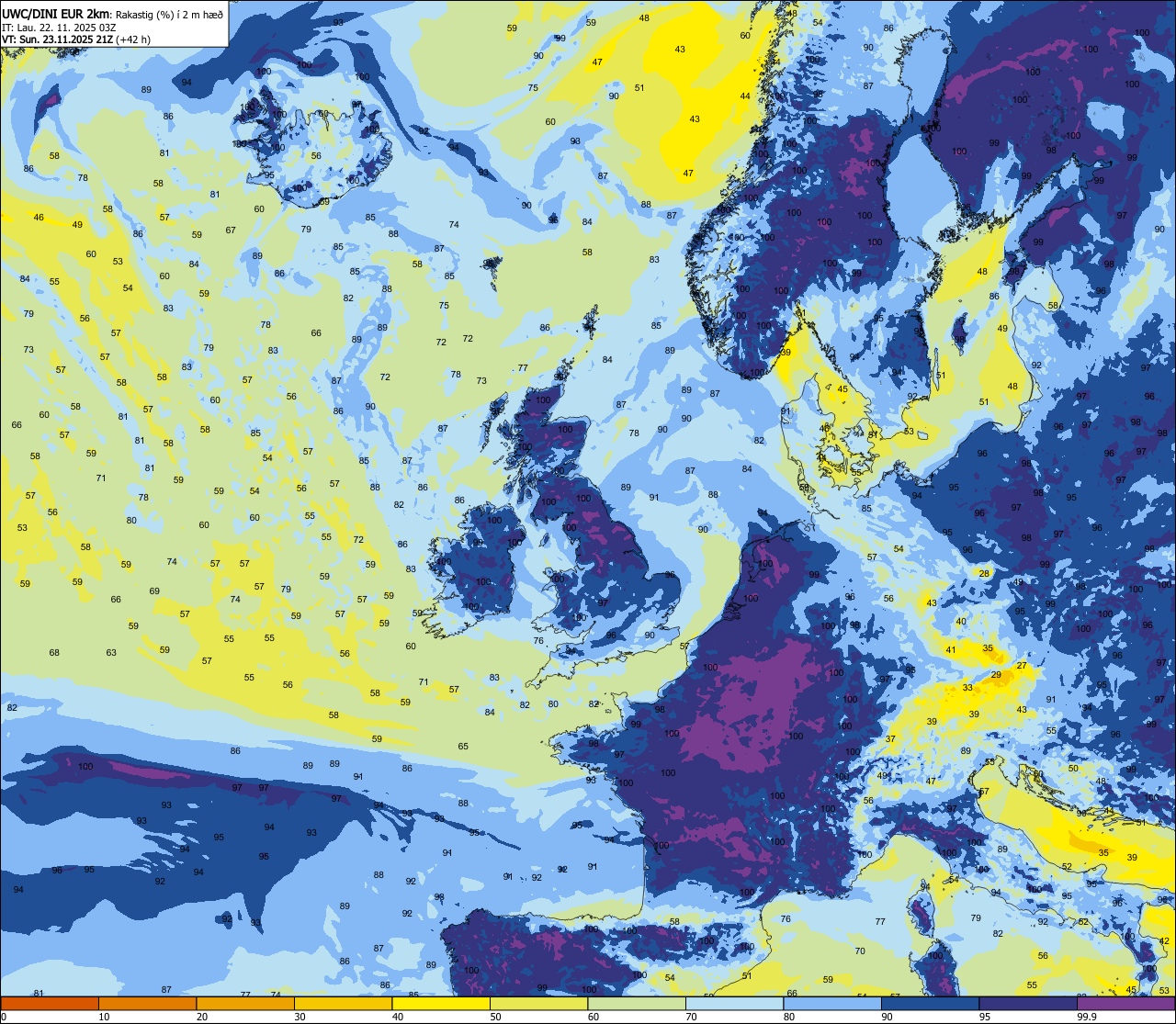The image size is (1176, 1024).
Task: Click the 60–70 light green legend swatch
Action: point(637,1004)
